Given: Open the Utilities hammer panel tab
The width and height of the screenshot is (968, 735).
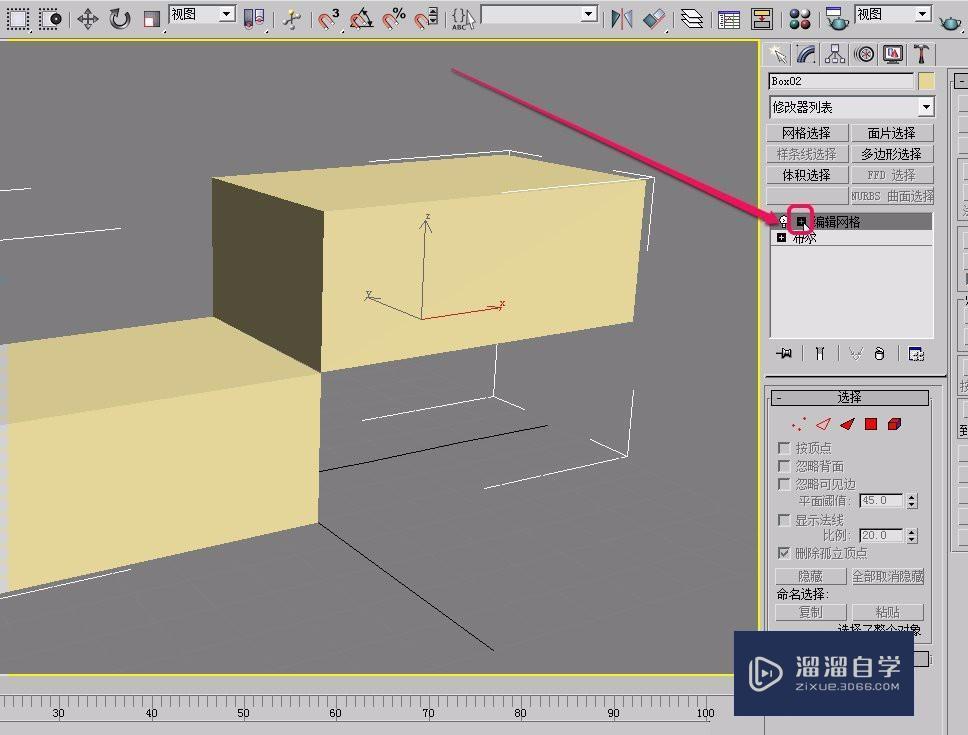Looking at the screenshot, I should point(921,55).
